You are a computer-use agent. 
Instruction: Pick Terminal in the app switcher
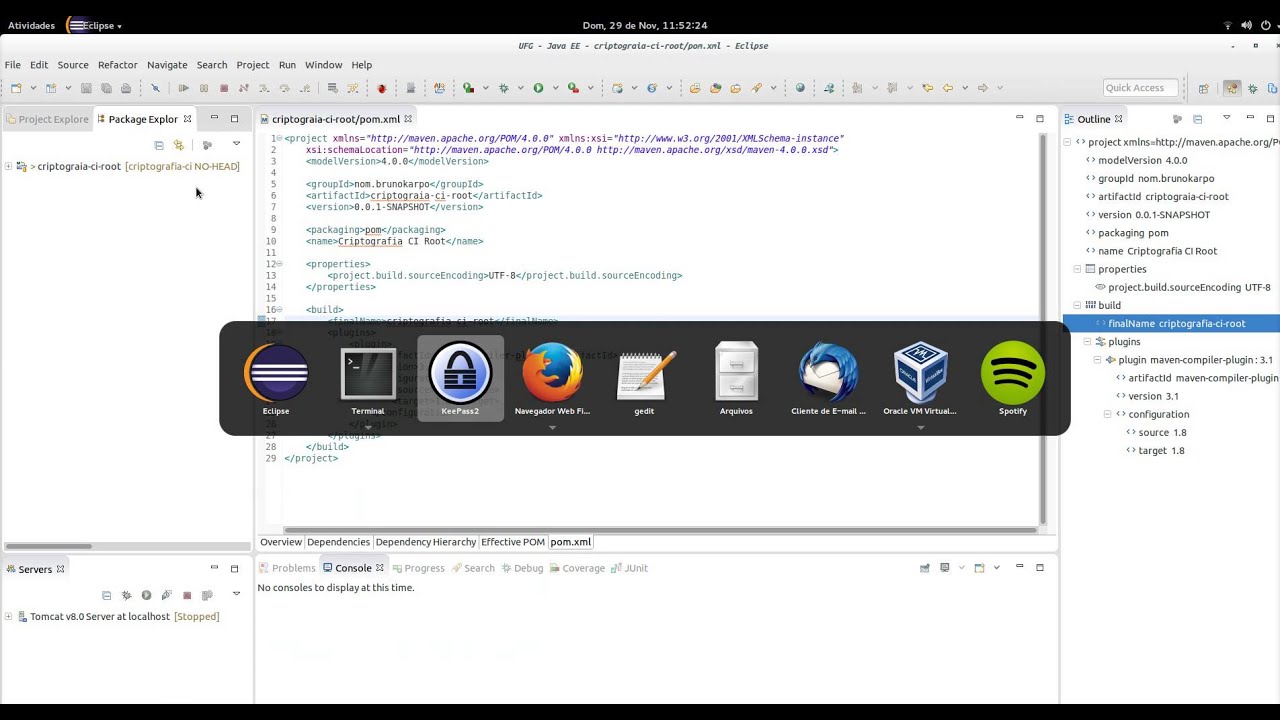tap(368, 379)
